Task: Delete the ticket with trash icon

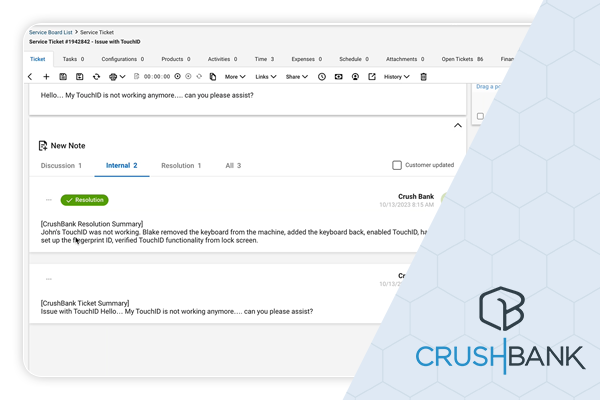Action: click(424, 77)
